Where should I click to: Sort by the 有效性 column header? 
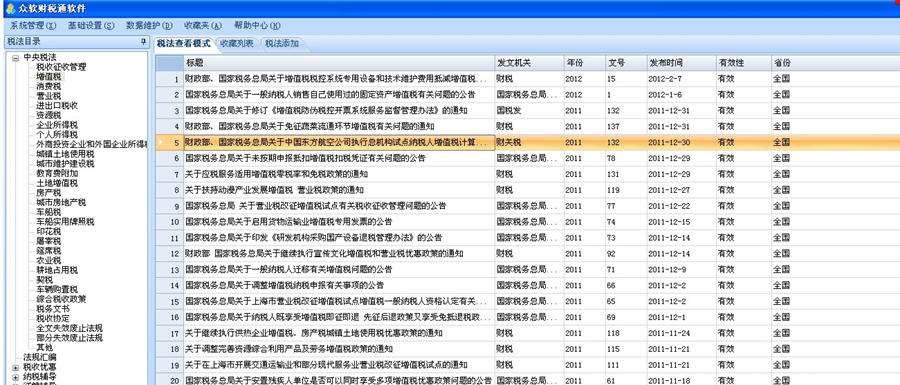point(744,63)
